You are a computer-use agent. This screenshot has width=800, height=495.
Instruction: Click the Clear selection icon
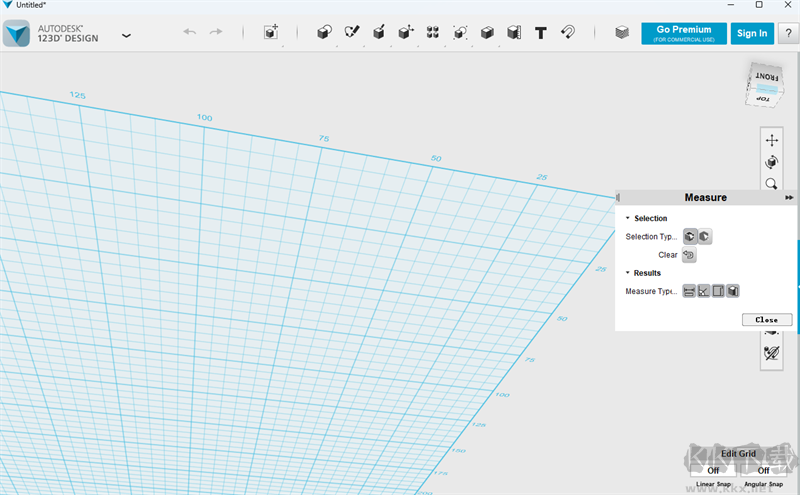pos(689,255)
